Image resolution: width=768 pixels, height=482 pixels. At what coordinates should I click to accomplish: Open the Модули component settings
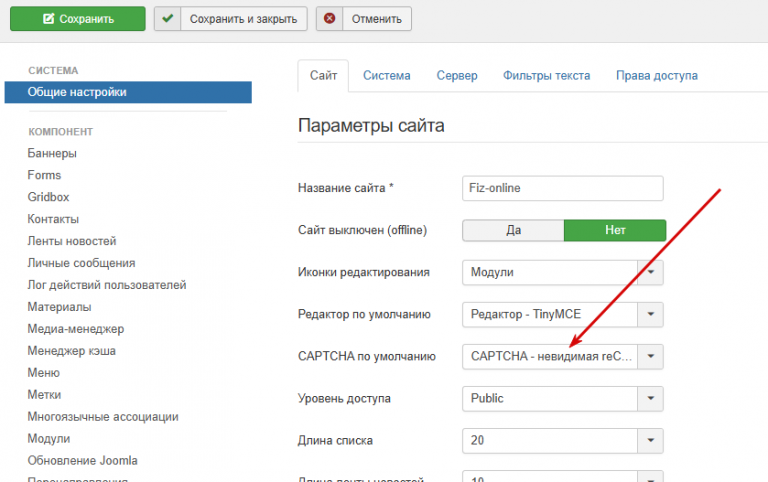[x=48, y=438]
